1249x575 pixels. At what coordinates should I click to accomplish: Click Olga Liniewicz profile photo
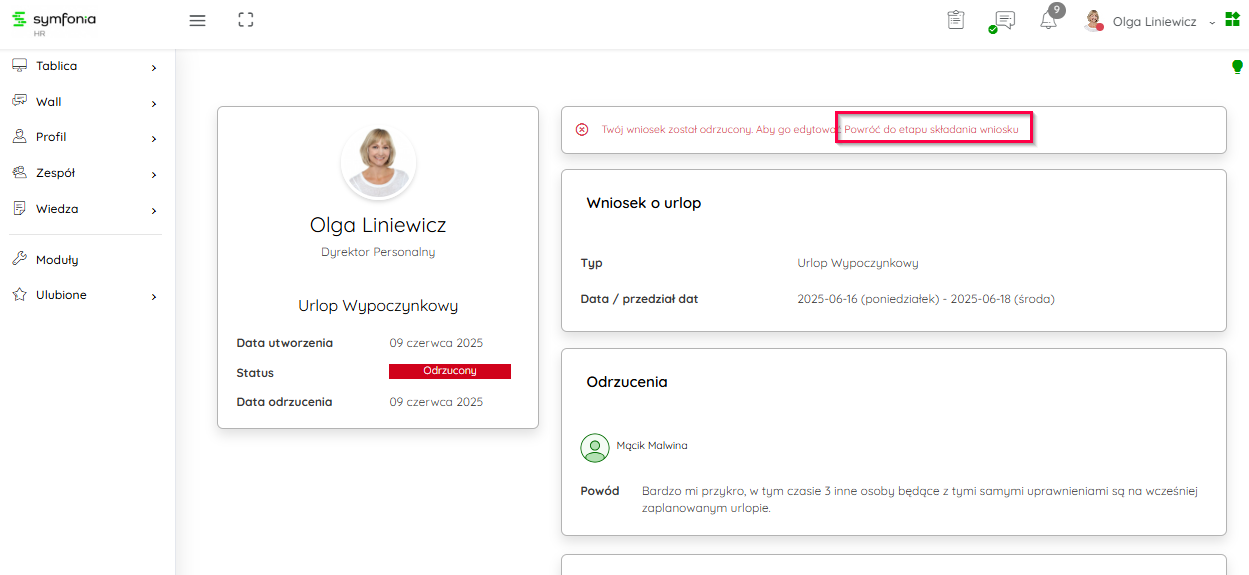378,160
